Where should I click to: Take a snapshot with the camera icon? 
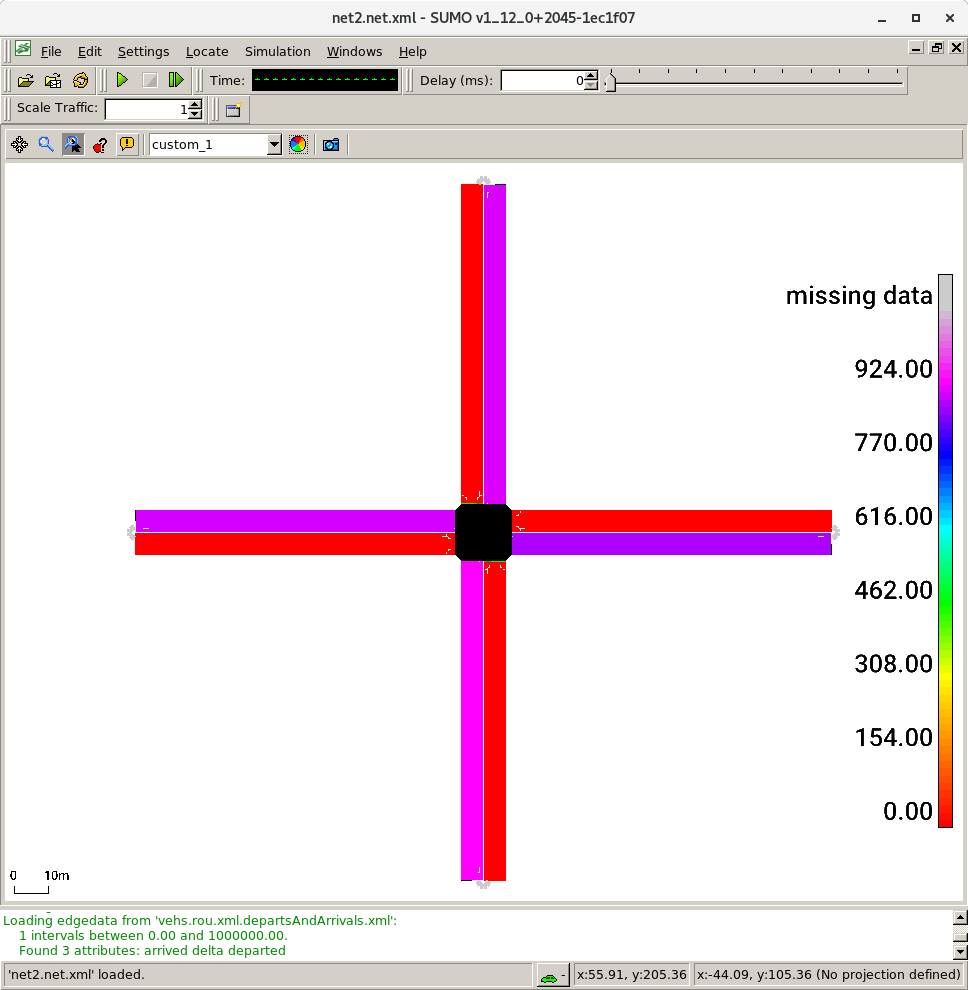pyautogui.click(x=330, y=144)
